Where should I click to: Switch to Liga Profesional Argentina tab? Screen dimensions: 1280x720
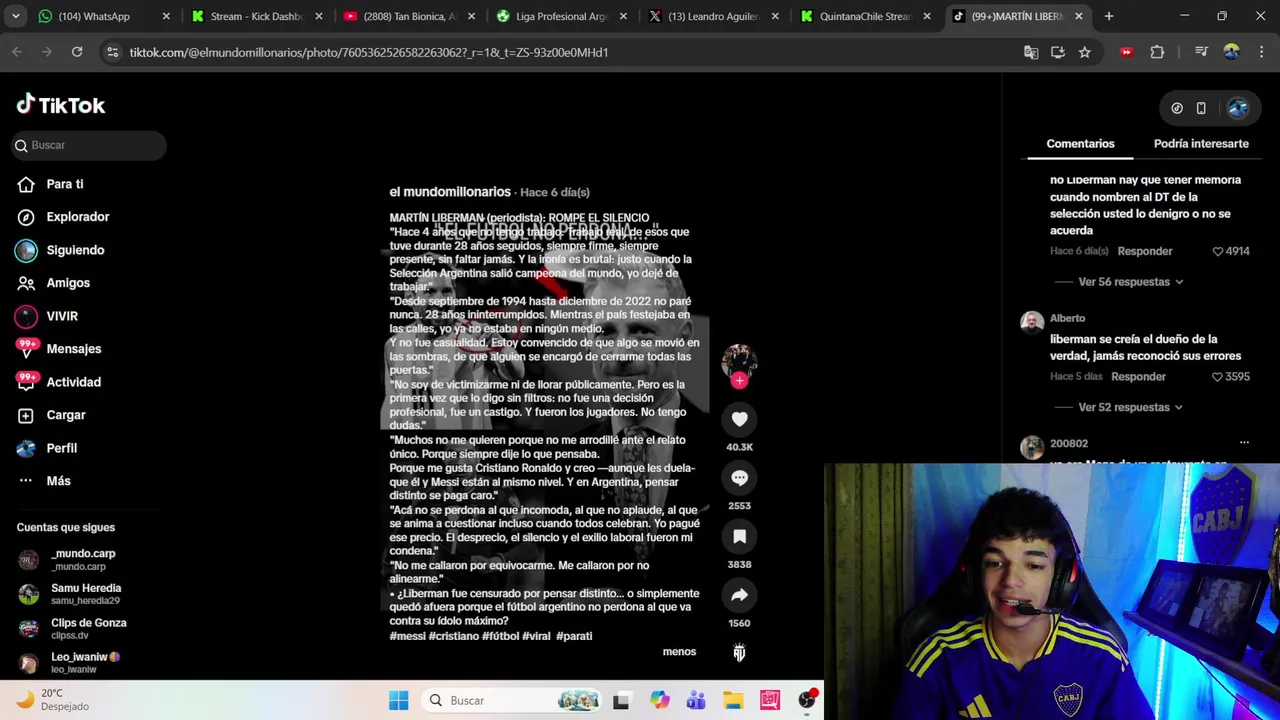point(561,16)
